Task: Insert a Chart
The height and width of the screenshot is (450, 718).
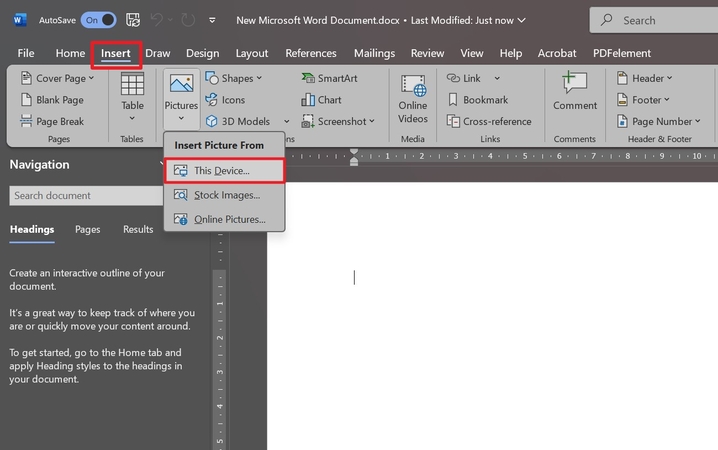Action: (x=321, y=100)
